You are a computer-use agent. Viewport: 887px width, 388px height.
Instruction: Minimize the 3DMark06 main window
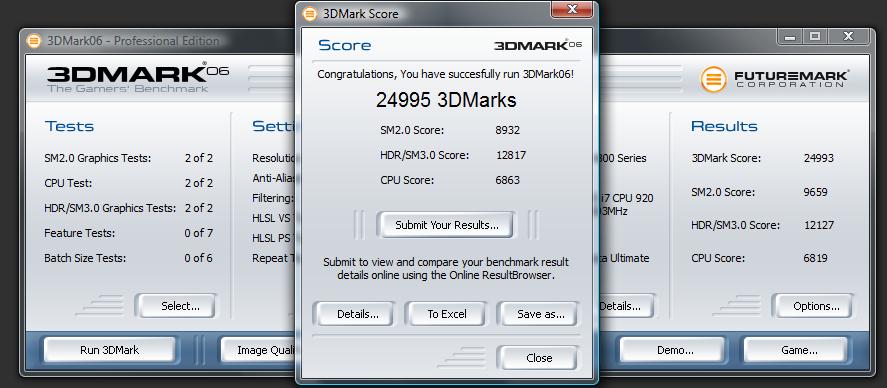click(790, 36)
